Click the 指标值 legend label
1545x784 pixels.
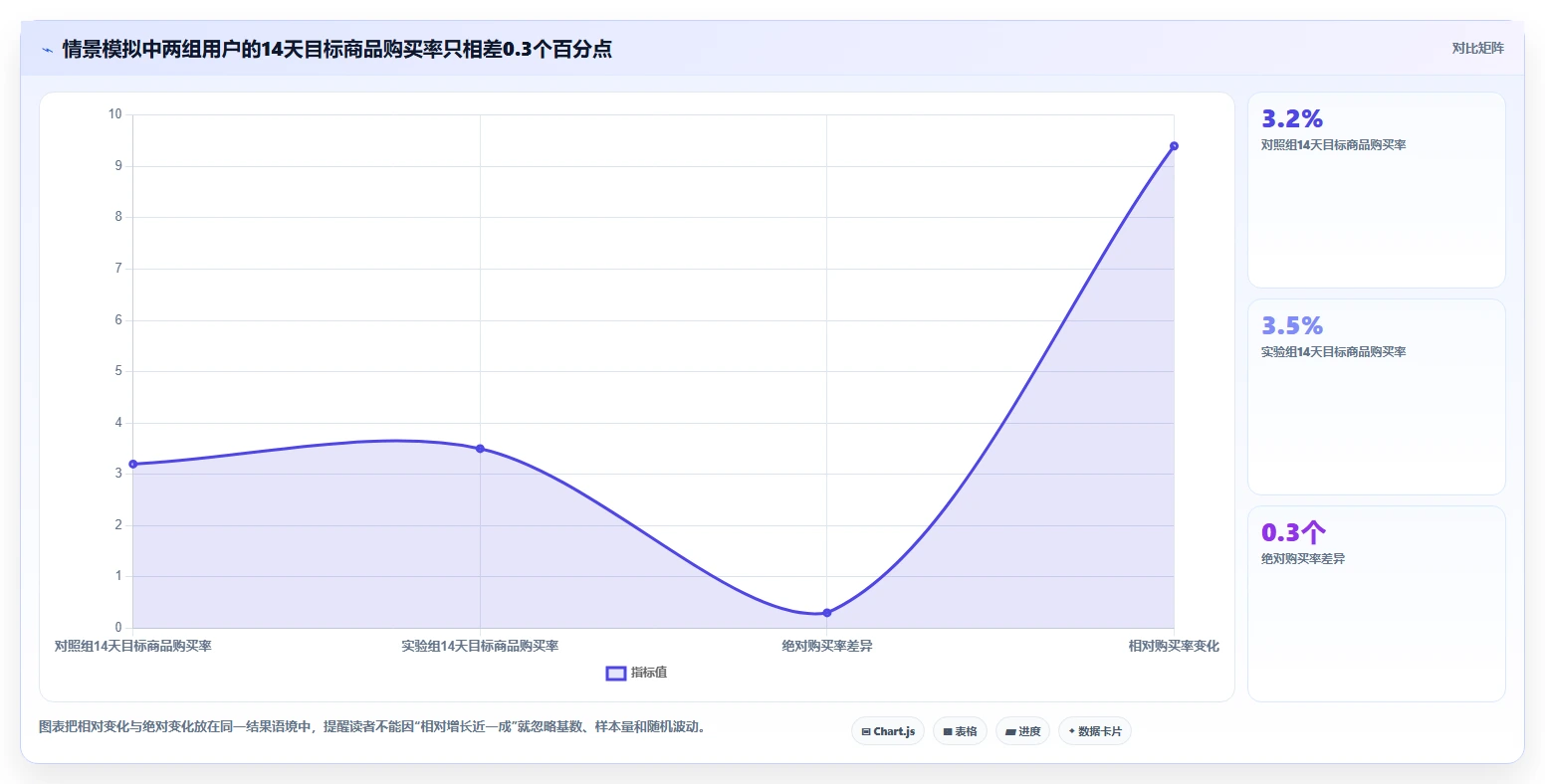tap(649, 674)
